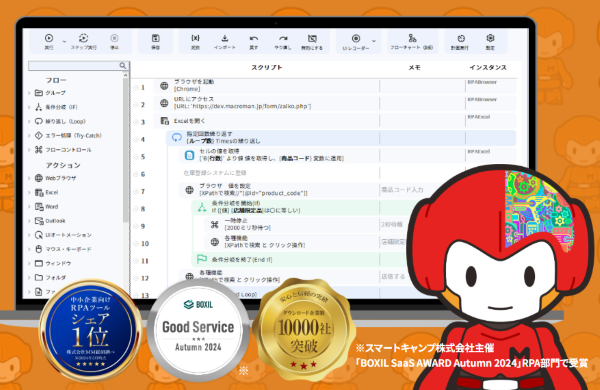
Task: Redo with the やり直し arrow
Action: [x=283, y=38]
